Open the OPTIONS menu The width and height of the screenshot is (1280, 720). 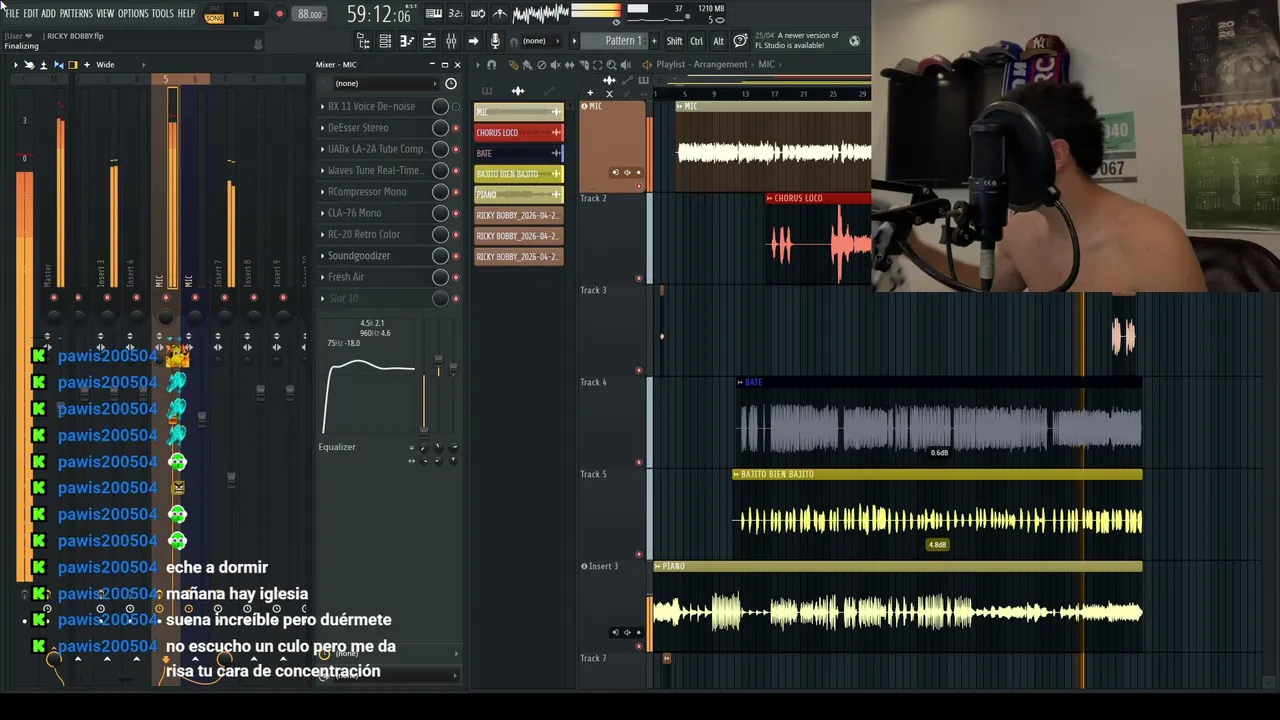pos(133,13)
